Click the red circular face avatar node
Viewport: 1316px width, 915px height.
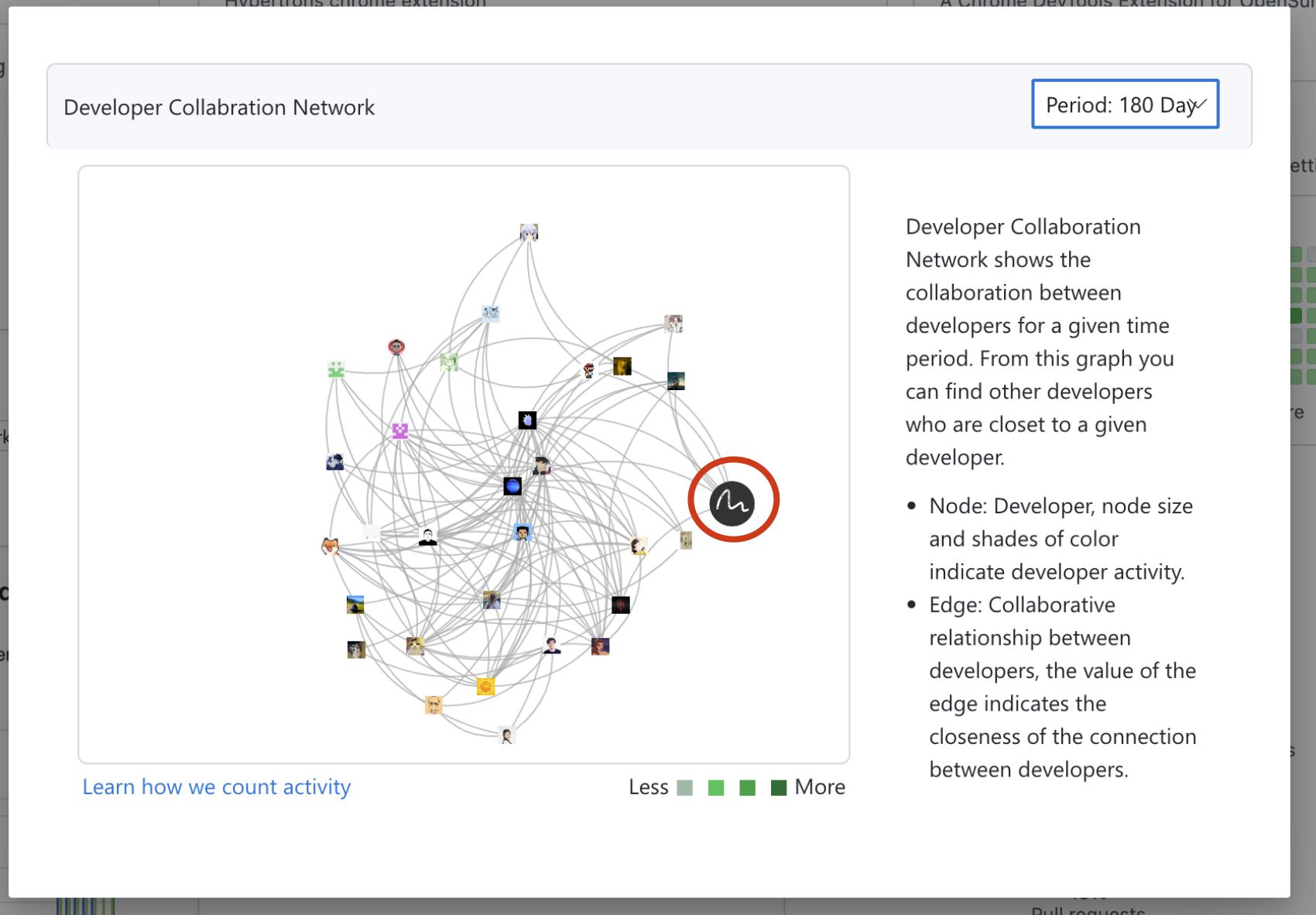[x=396, y=347]
